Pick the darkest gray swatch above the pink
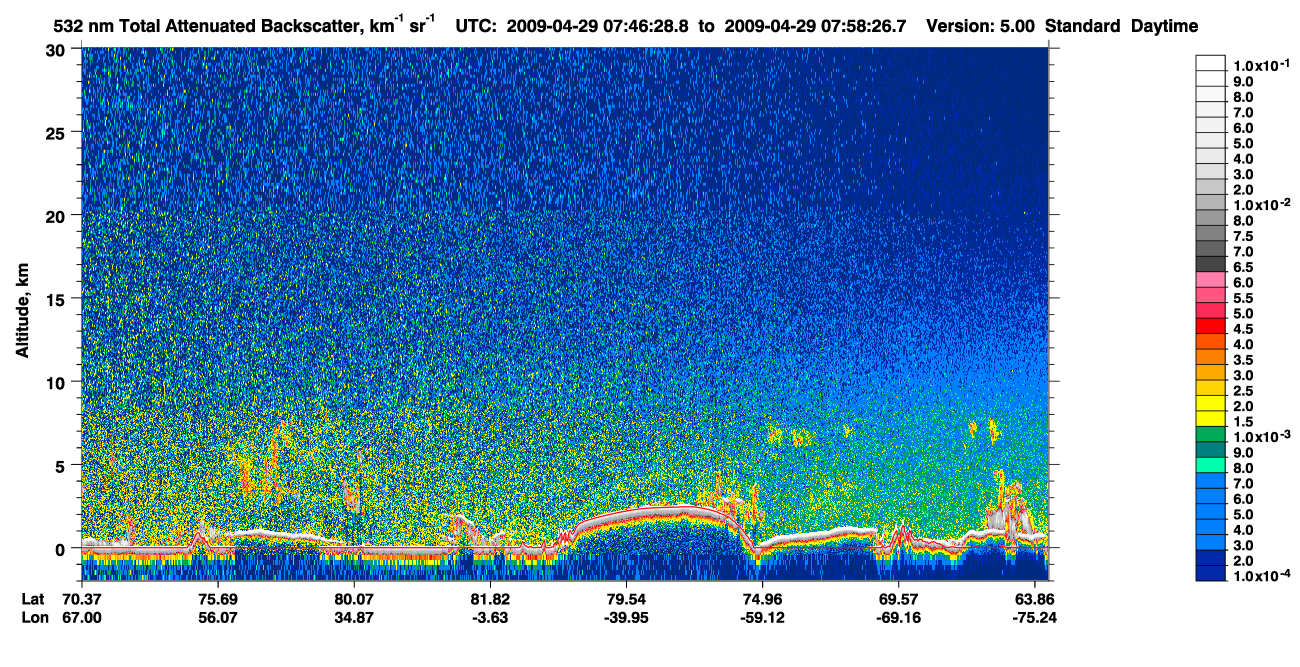The height and width of the screenshot is (667, 1300). (1210, 264)
